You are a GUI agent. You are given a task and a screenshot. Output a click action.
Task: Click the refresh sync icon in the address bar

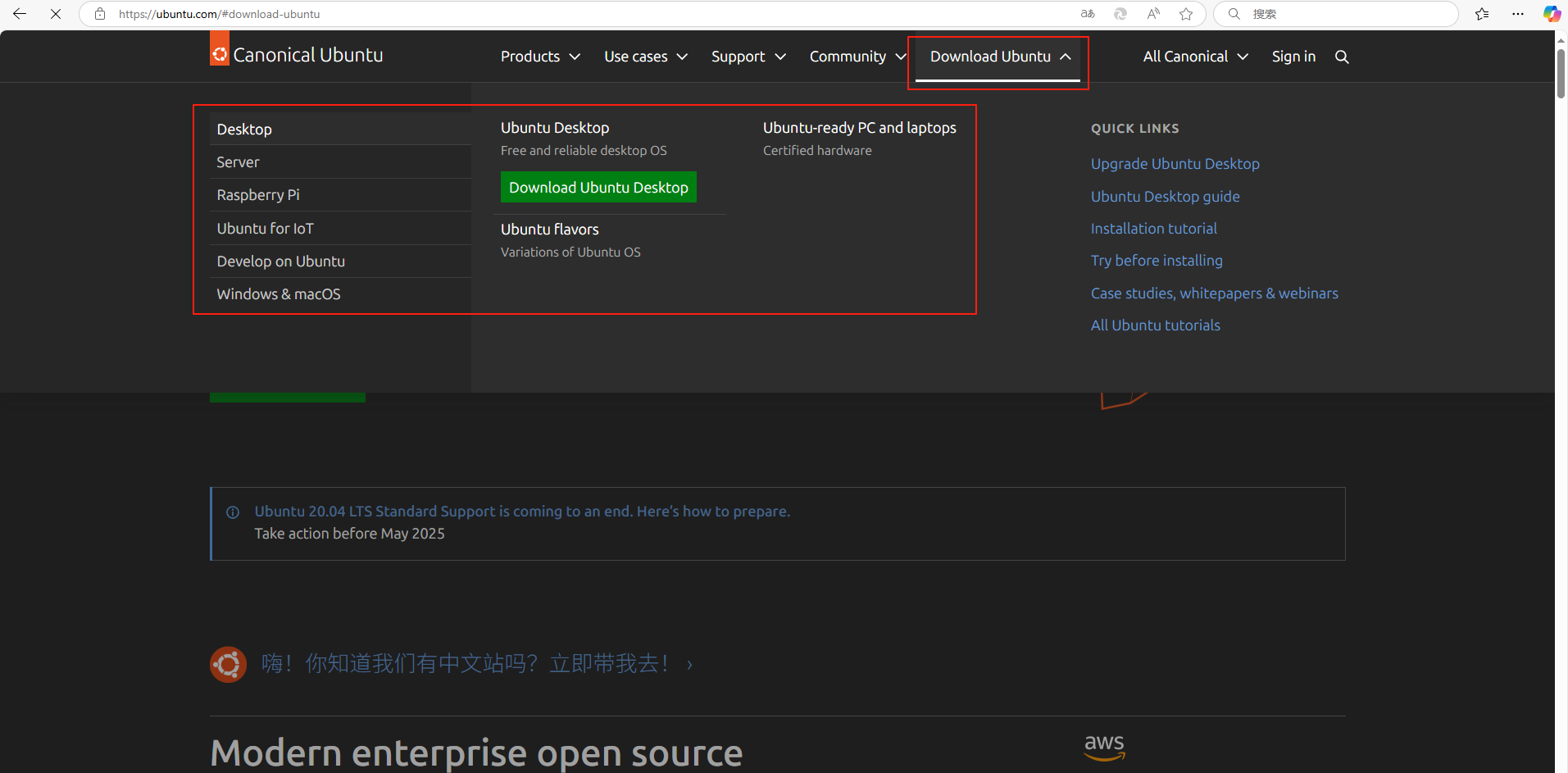(1120, 14)
